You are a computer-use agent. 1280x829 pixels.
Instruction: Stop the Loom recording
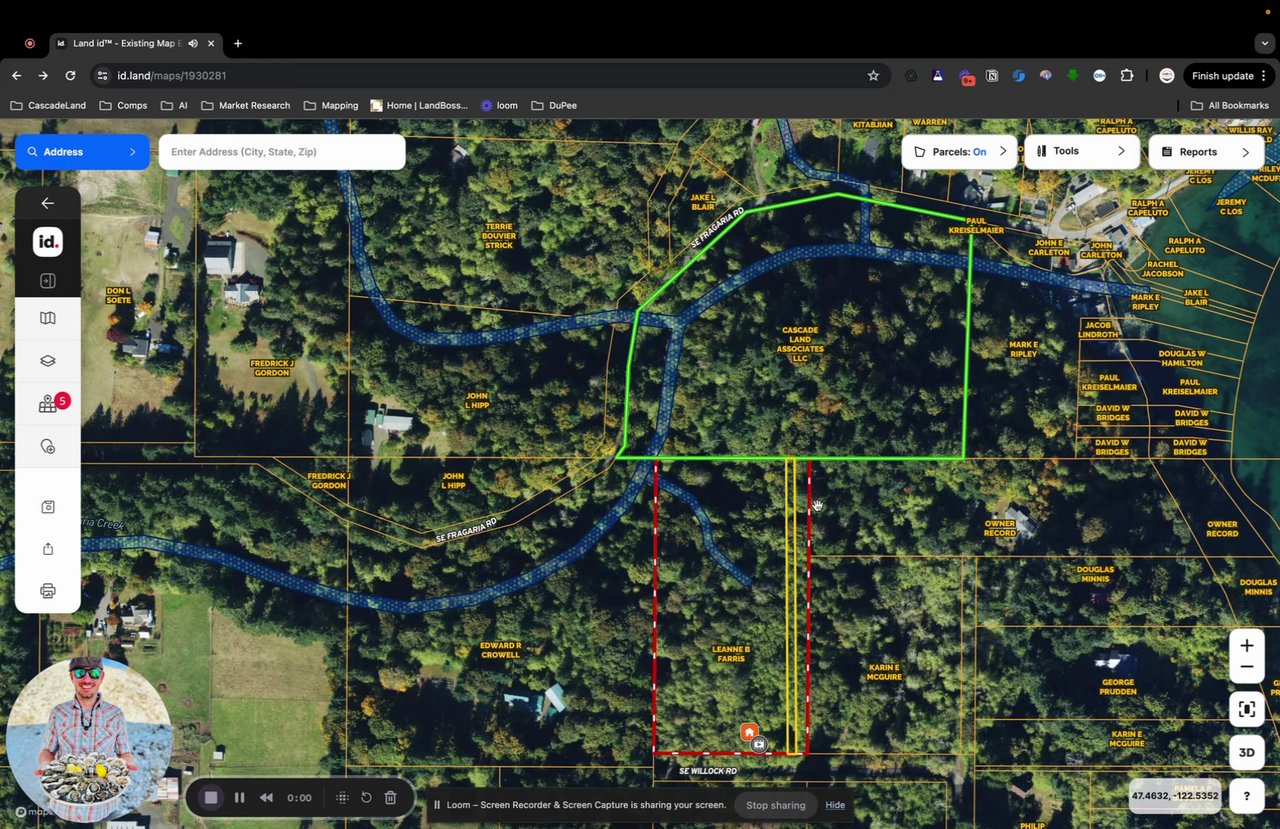(211, 798)
